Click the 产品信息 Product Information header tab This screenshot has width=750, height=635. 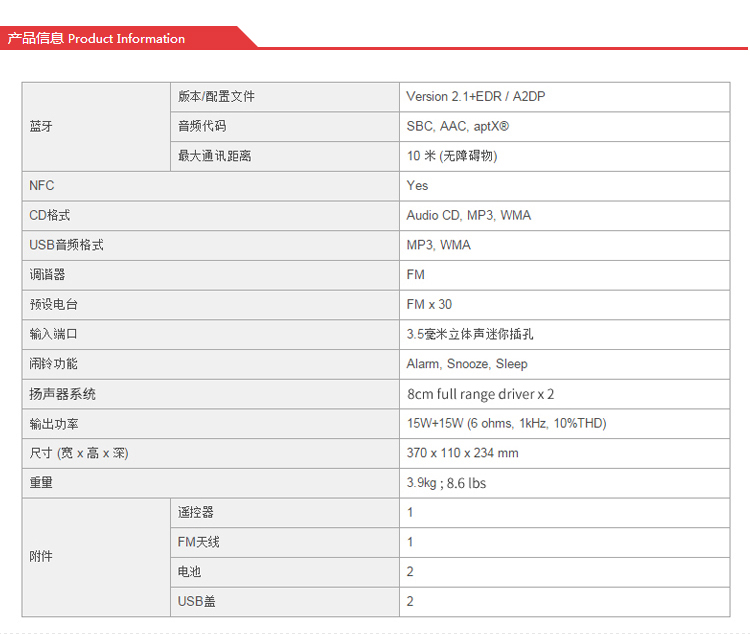97,39
